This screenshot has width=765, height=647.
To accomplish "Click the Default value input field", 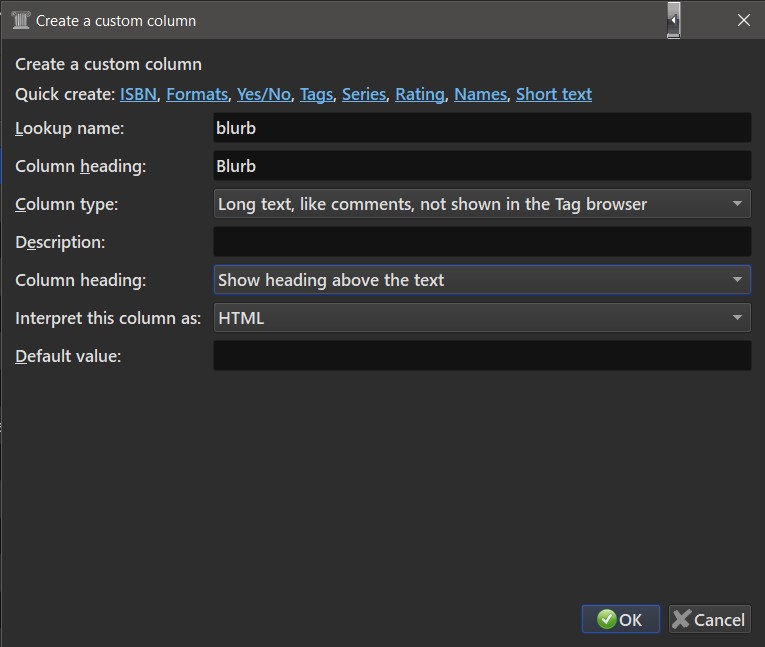I will 482,356.
